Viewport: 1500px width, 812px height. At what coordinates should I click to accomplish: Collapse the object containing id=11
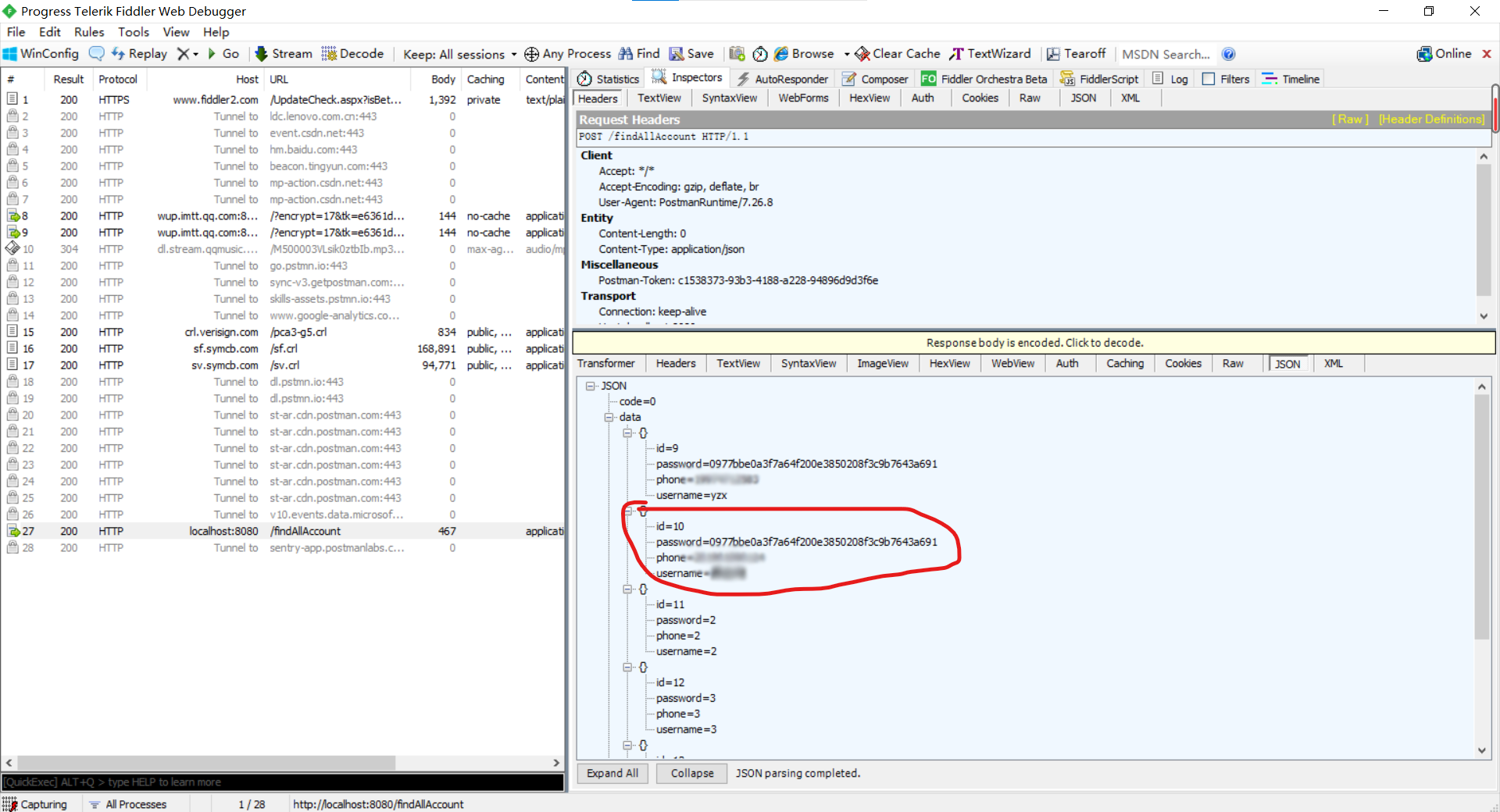point(627,589)
